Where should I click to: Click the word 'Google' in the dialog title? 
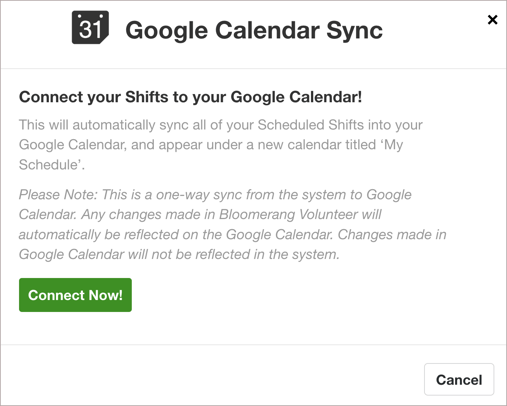(167, 31)
